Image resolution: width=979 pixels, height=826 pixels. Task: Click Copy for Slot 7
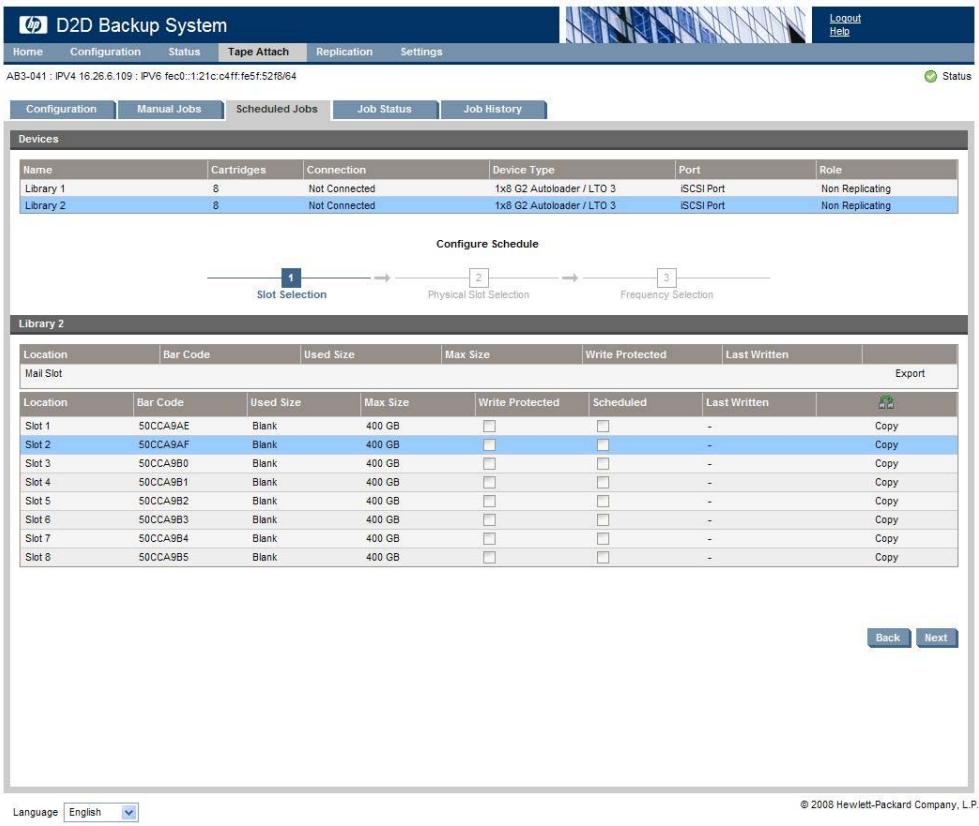[x=886, y=538]
